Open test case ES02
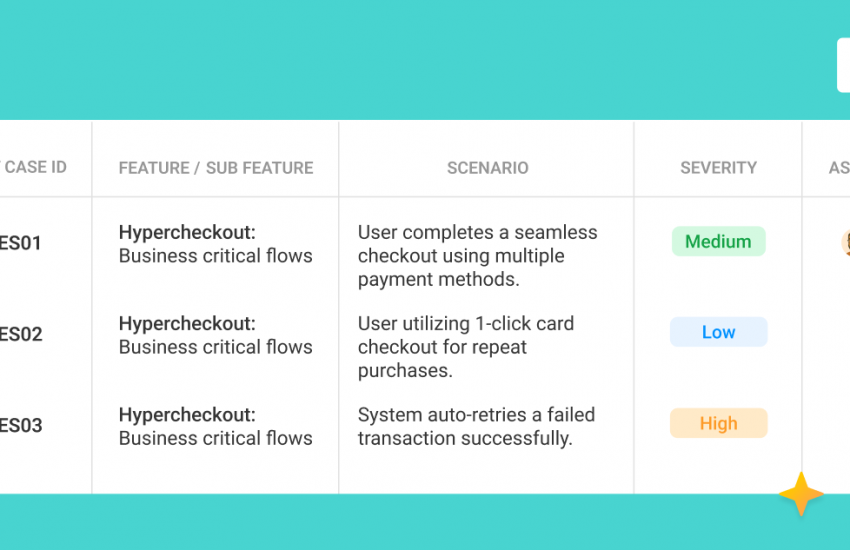 (x=21, y=334)
